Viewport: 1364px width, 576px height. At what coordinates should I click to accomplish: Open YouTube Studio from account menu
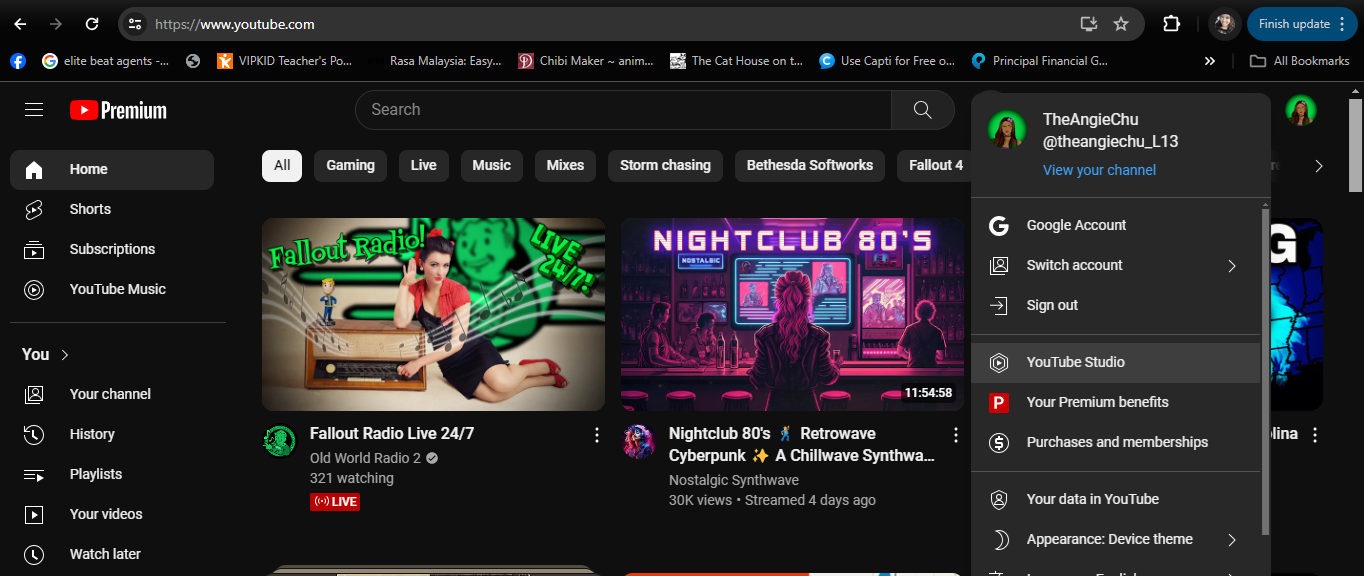click(1115, 363)
